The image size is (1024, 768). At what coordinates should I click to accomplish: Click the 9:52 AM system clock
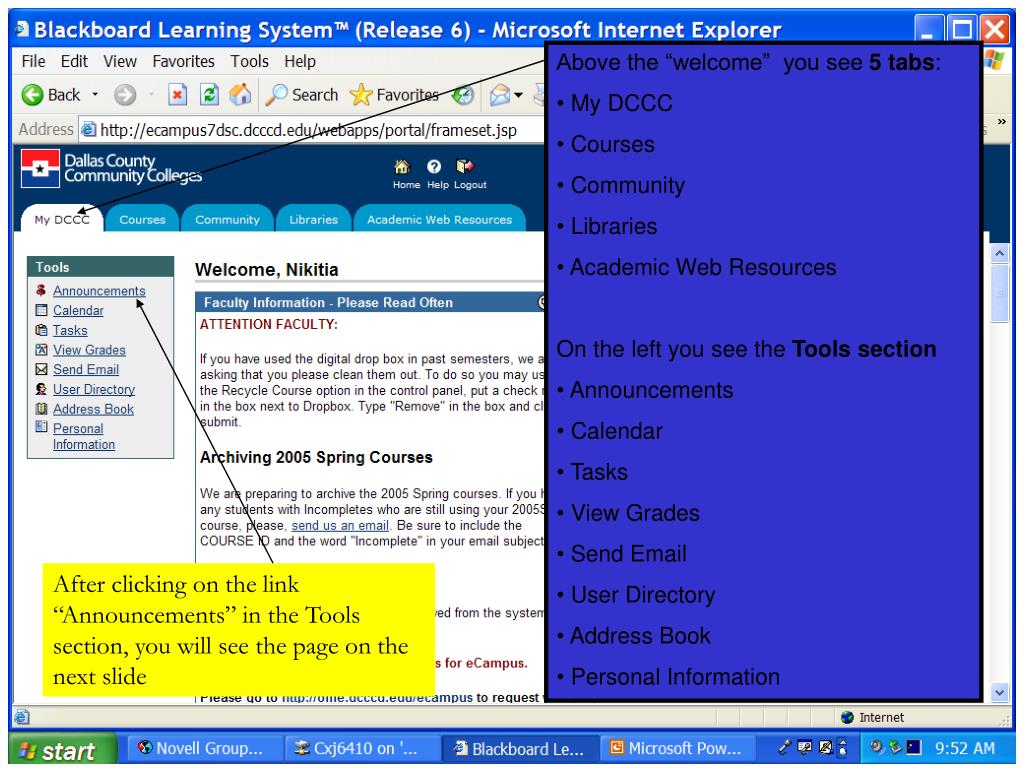[965, 748]
